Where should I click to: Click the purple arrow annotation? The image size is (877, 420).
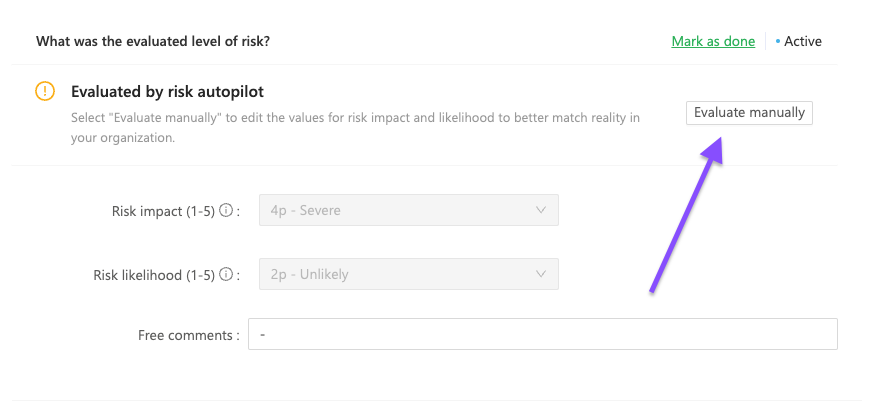tap(687, 215)
